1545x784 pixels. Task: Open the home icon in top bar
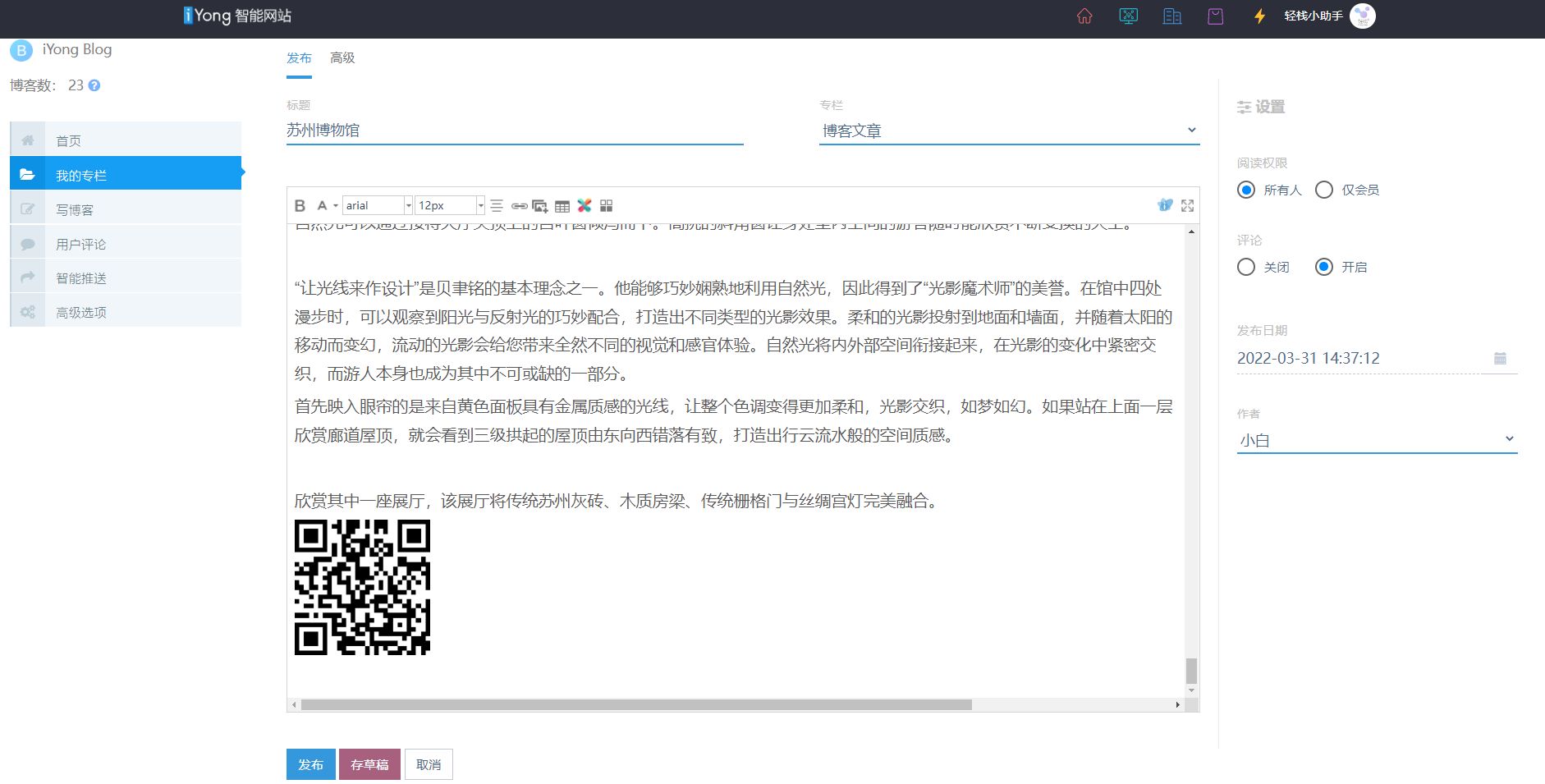1084,16
